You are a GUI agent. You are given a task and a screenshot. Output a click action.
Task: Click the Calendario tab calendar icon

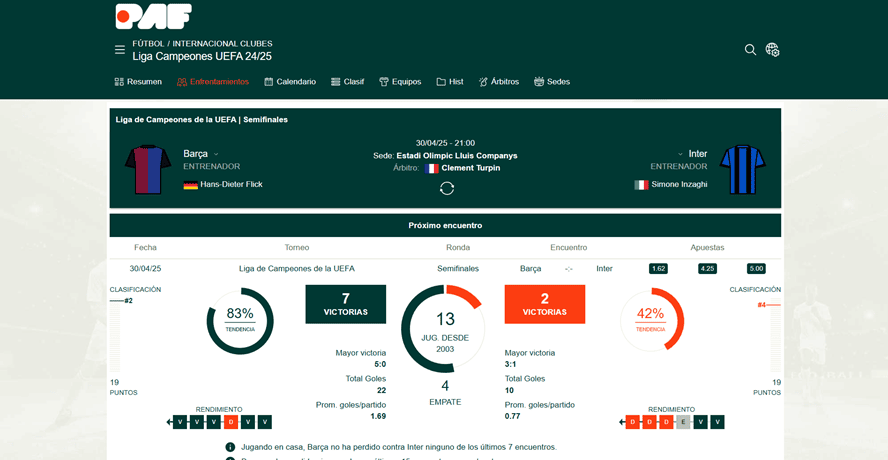pyautogui.click(x=269, y=82)
